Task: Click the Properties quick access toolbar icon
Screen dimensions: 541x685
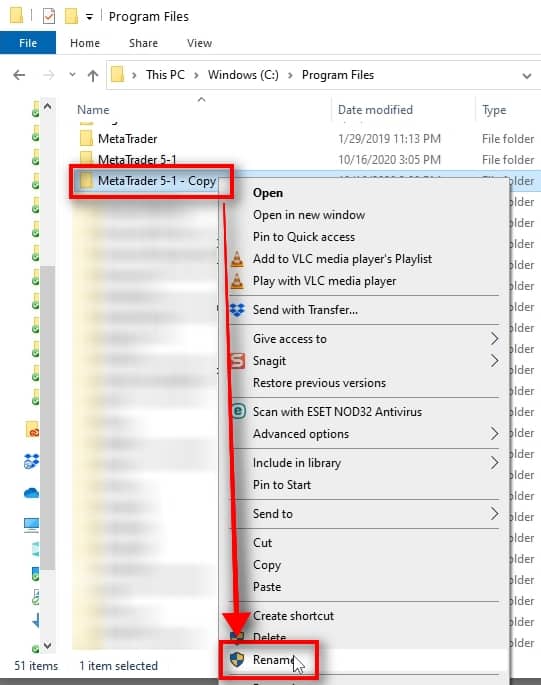Action: (x=49, y=16)
